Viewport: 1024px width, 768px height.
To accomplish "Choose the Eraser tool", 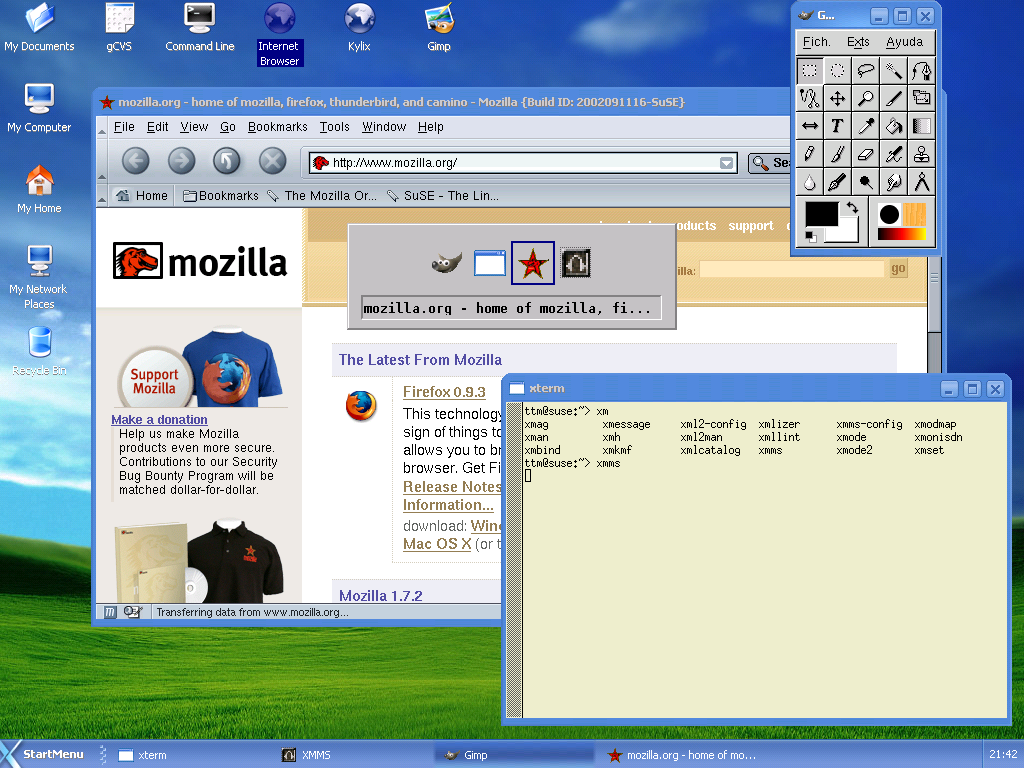I will (x=866, y=154).
